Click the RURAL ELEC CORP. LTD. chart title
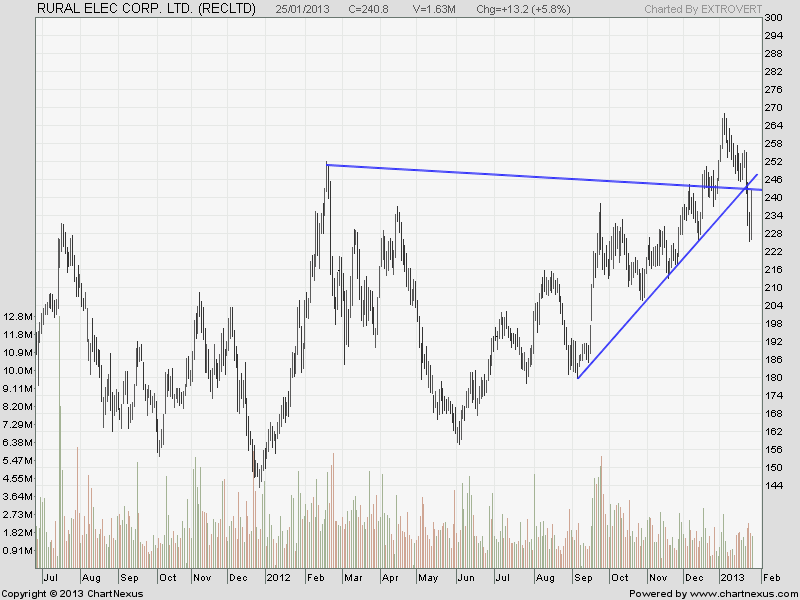Viewport: 800px width, 600px height. [146, 9]
